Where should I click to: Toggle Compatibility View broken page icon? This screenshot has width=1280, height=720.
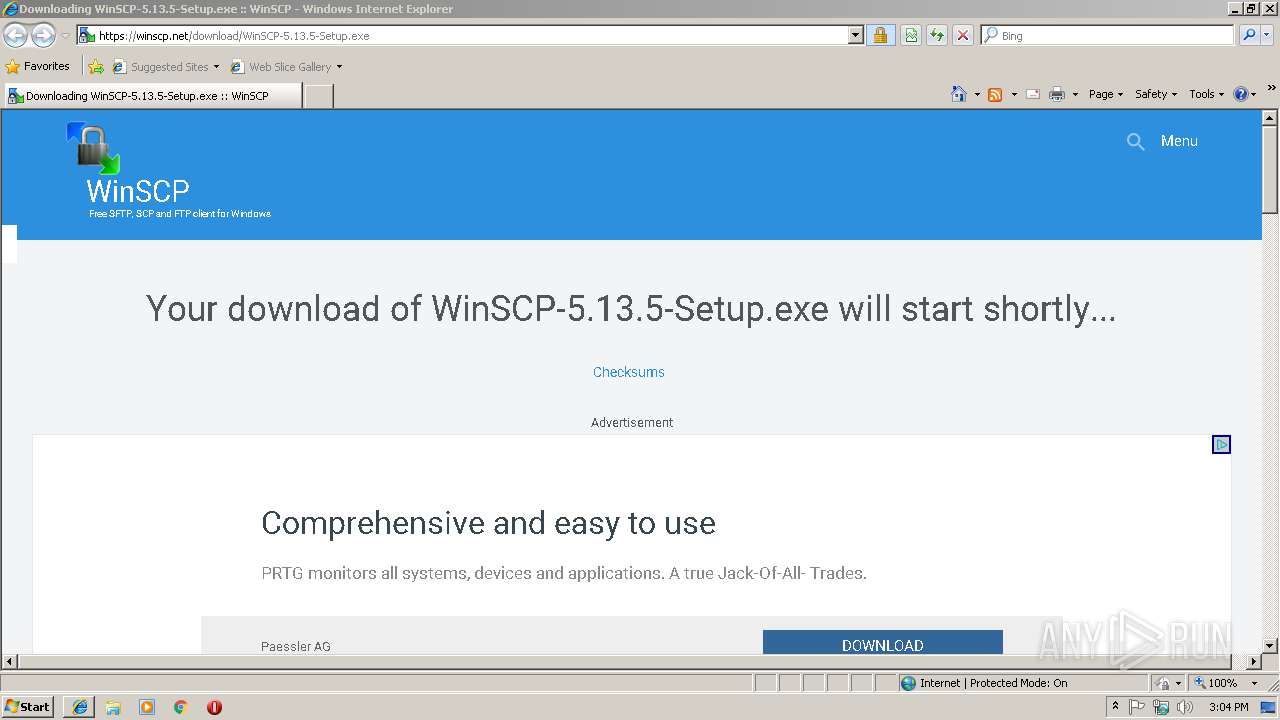[x=911, y=36]
